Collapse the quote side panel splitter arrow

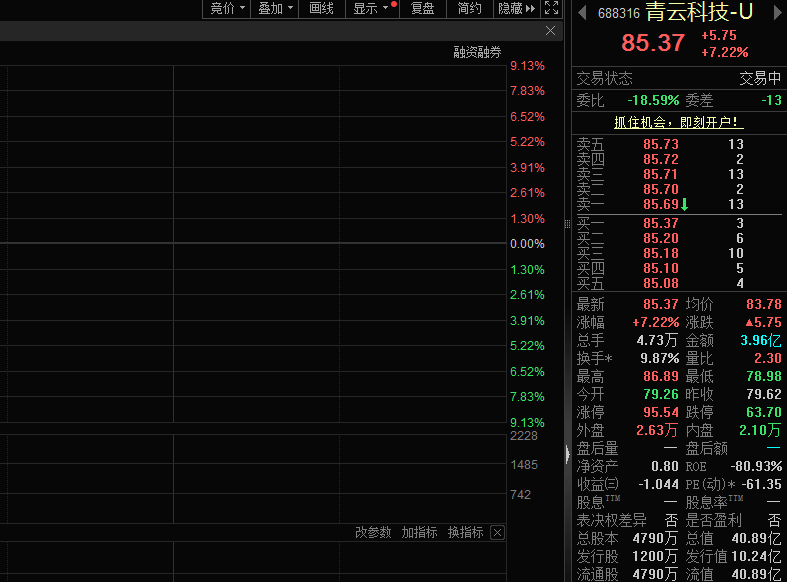point(568,455)
